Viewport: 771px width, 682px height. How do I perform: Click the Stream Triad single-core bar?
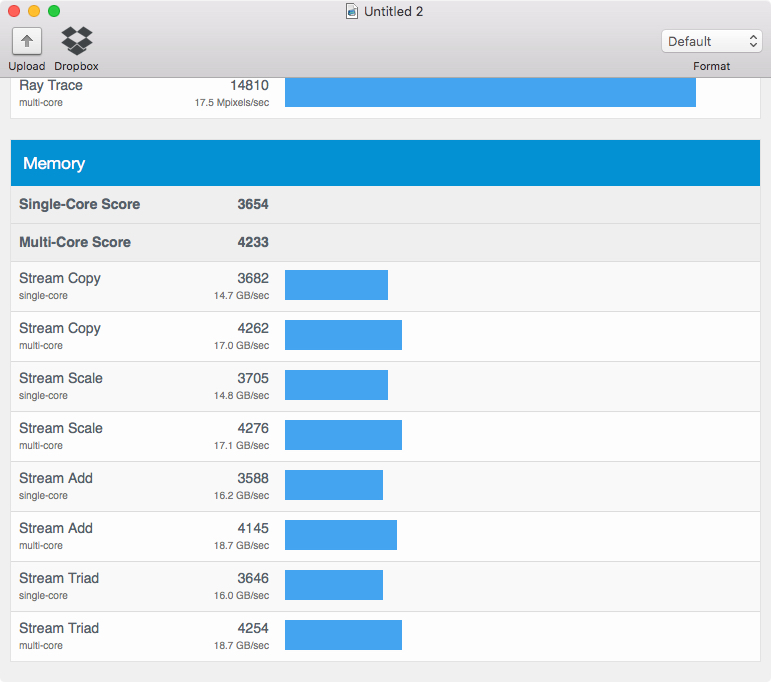(x=334, y=585)
